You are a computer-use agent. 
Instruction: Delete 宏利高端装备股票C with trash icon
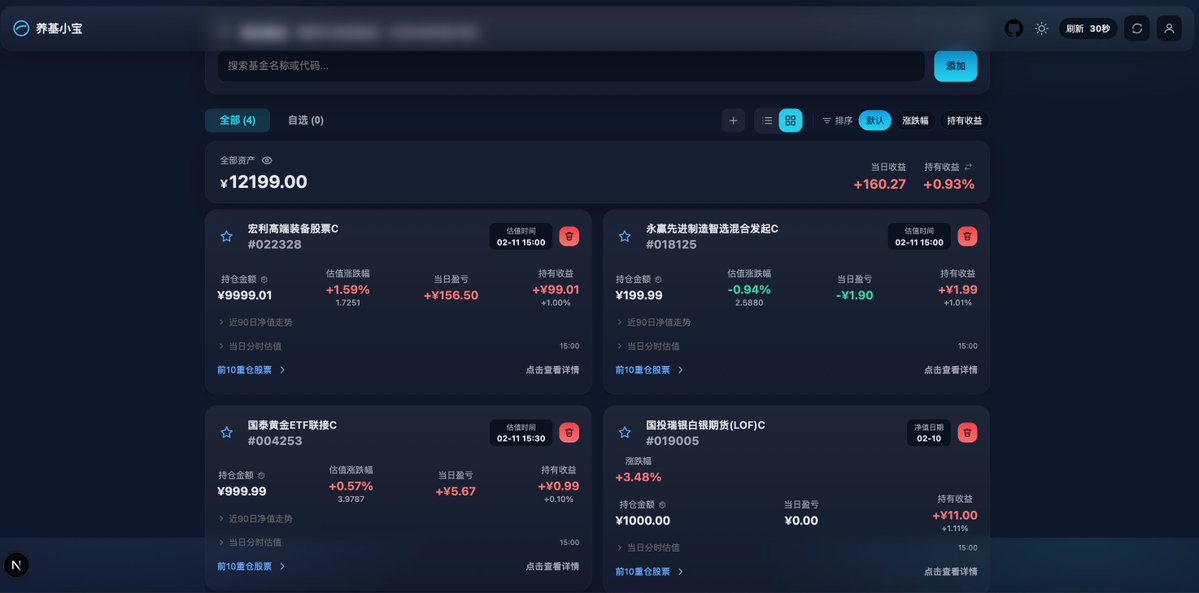coord(569,236)
